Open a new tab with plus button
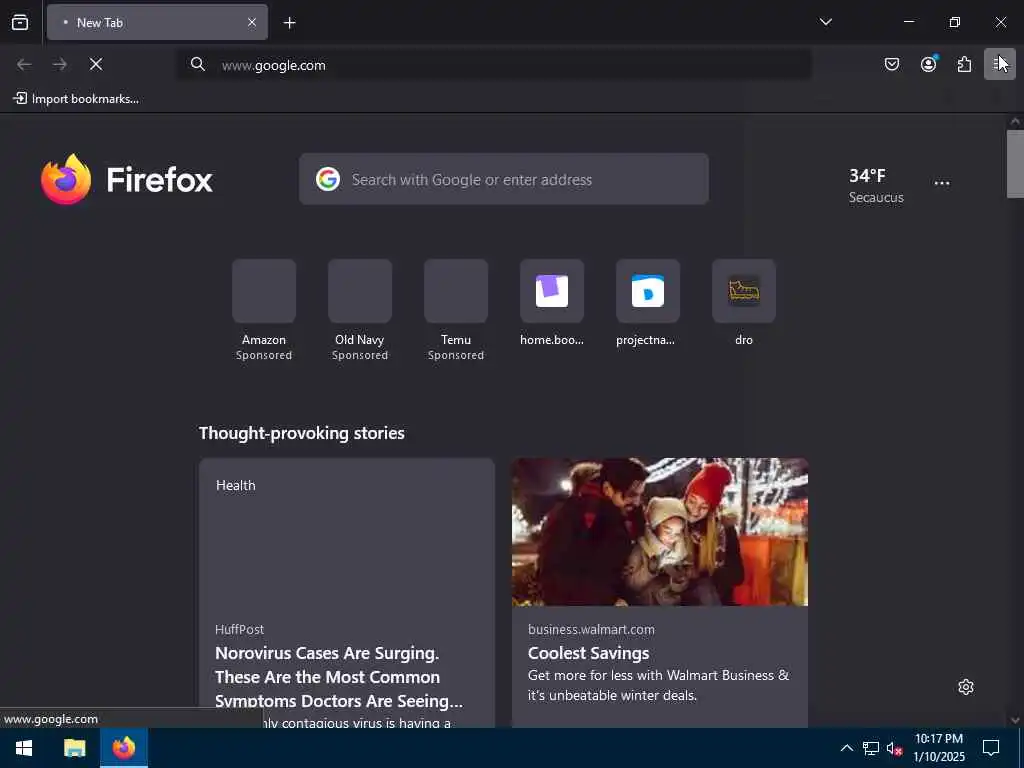The width and height of the screenshot is (1024, 768). (x=289, y=23)
